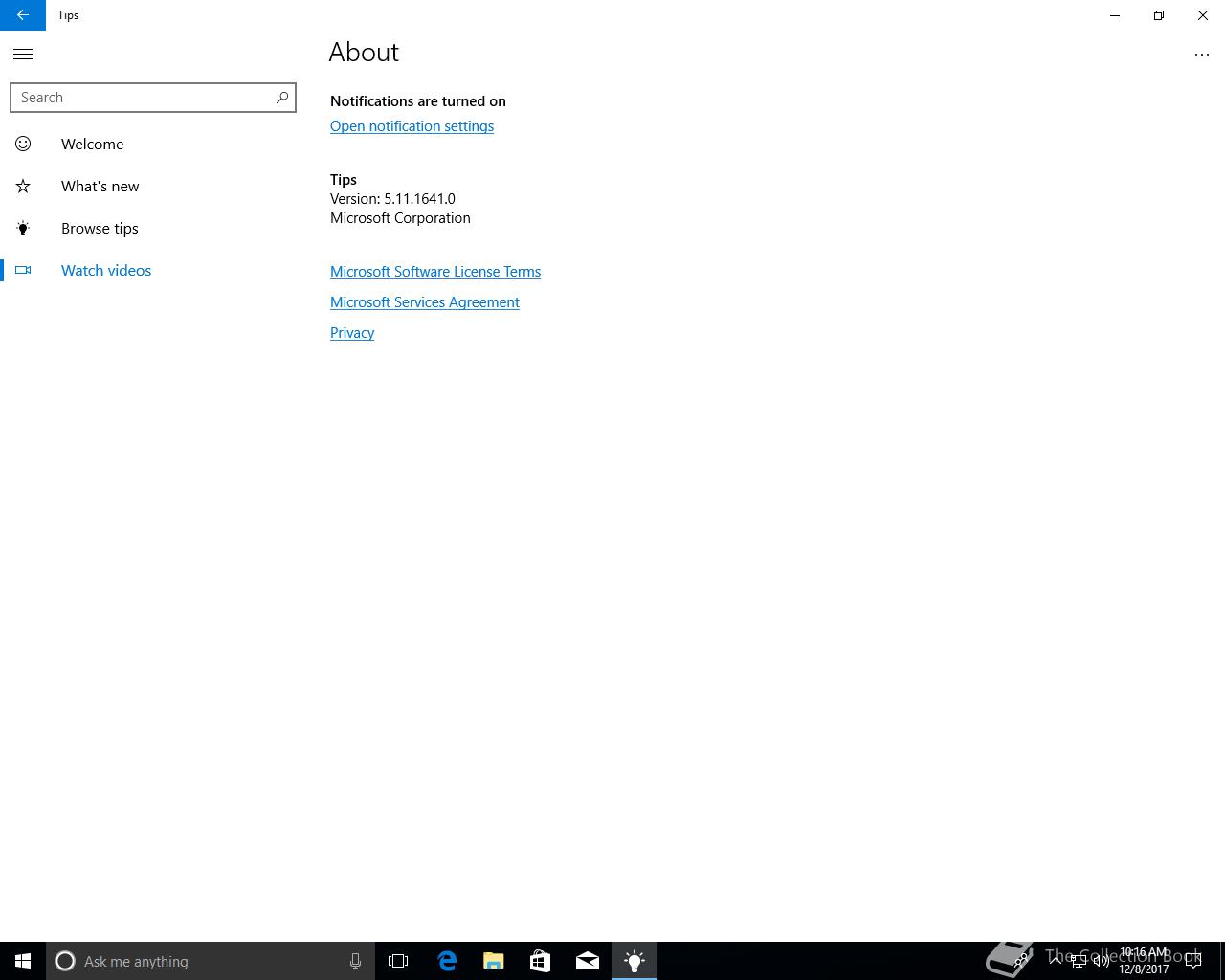Open the Action Center notifications icon
The width and height of the screenshot is (1225, 980).
click(1193, 961)
